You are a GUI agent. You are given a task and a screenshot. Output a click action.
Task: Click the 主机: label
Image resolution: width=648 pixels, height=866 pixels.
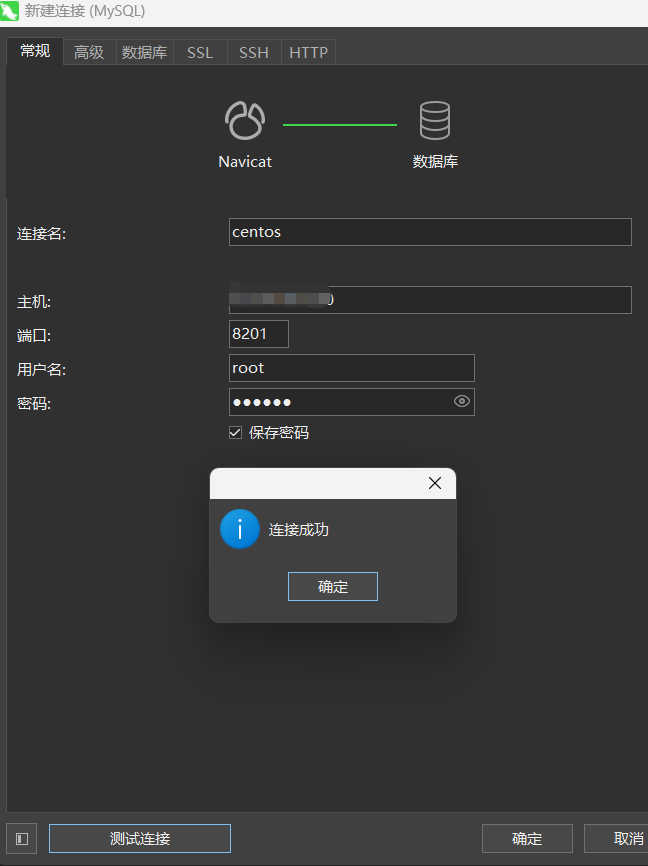pos(34,302)
